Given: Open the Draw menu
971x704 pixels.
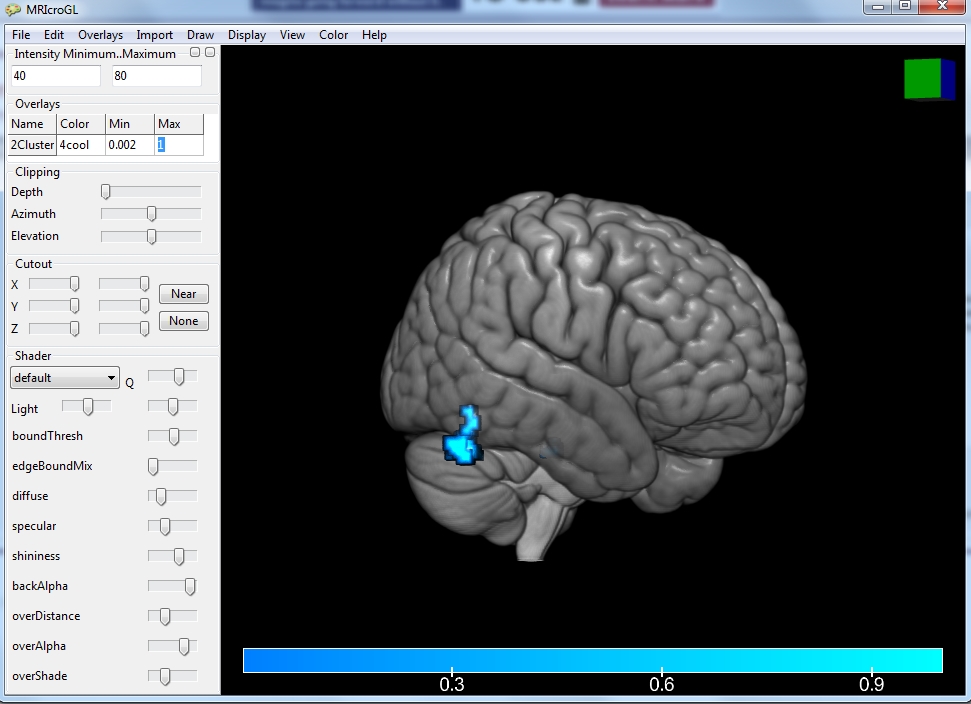Looking at the screenshot, I should [200, 35].
